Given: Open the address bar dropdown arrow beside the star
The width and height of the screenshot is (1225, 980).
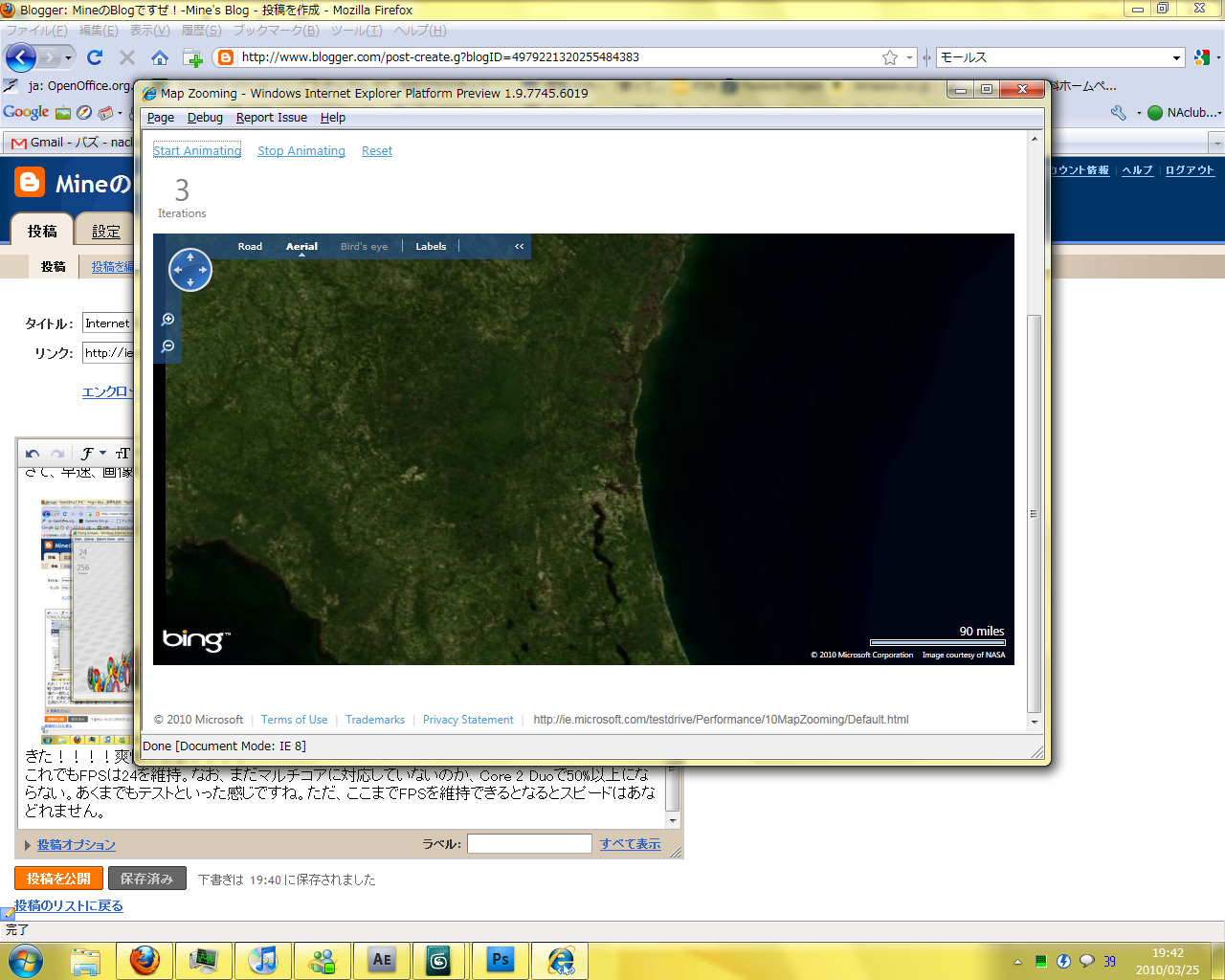Looking at the screenshot, I should [x=909, y=57].
